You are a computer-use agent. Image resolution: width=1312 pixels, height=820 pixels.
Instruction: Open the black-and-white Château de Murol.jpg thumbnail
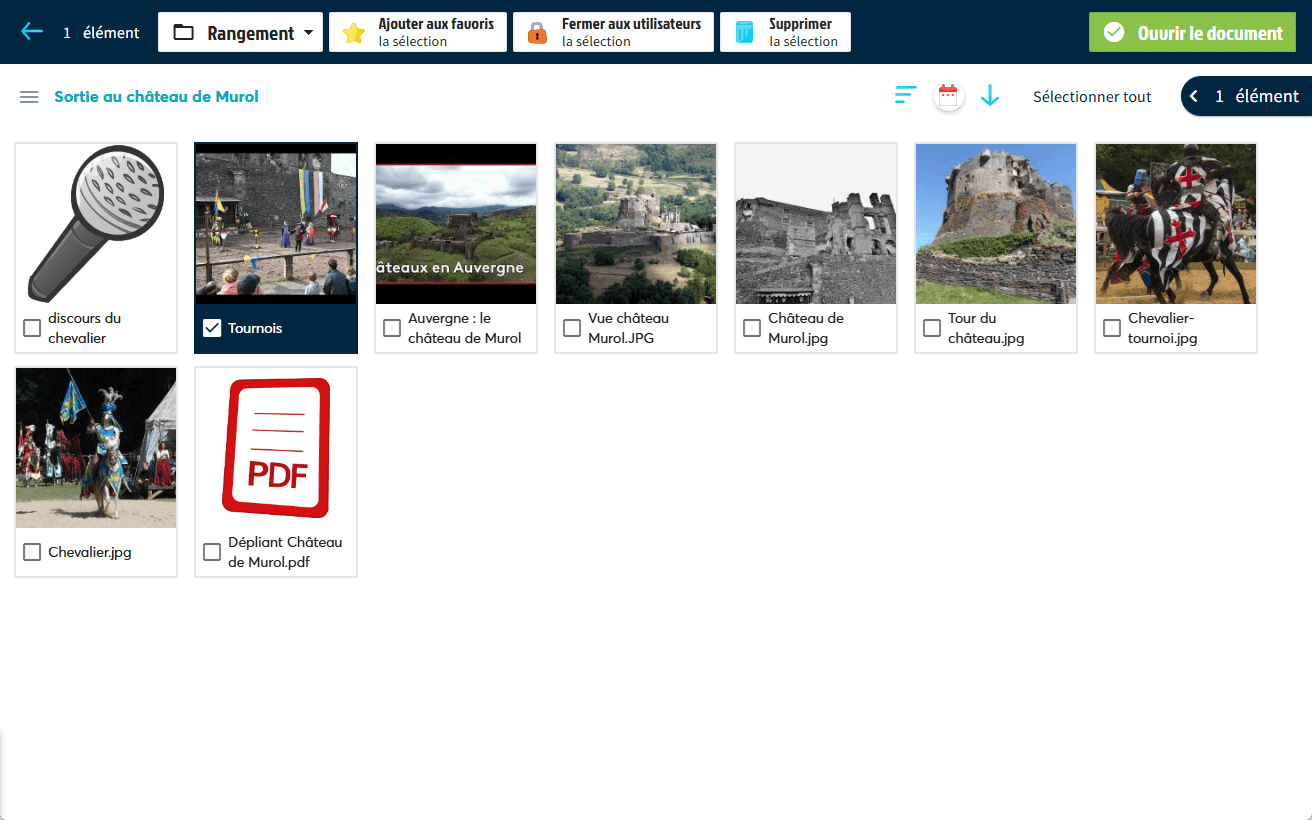click(816, 224)
